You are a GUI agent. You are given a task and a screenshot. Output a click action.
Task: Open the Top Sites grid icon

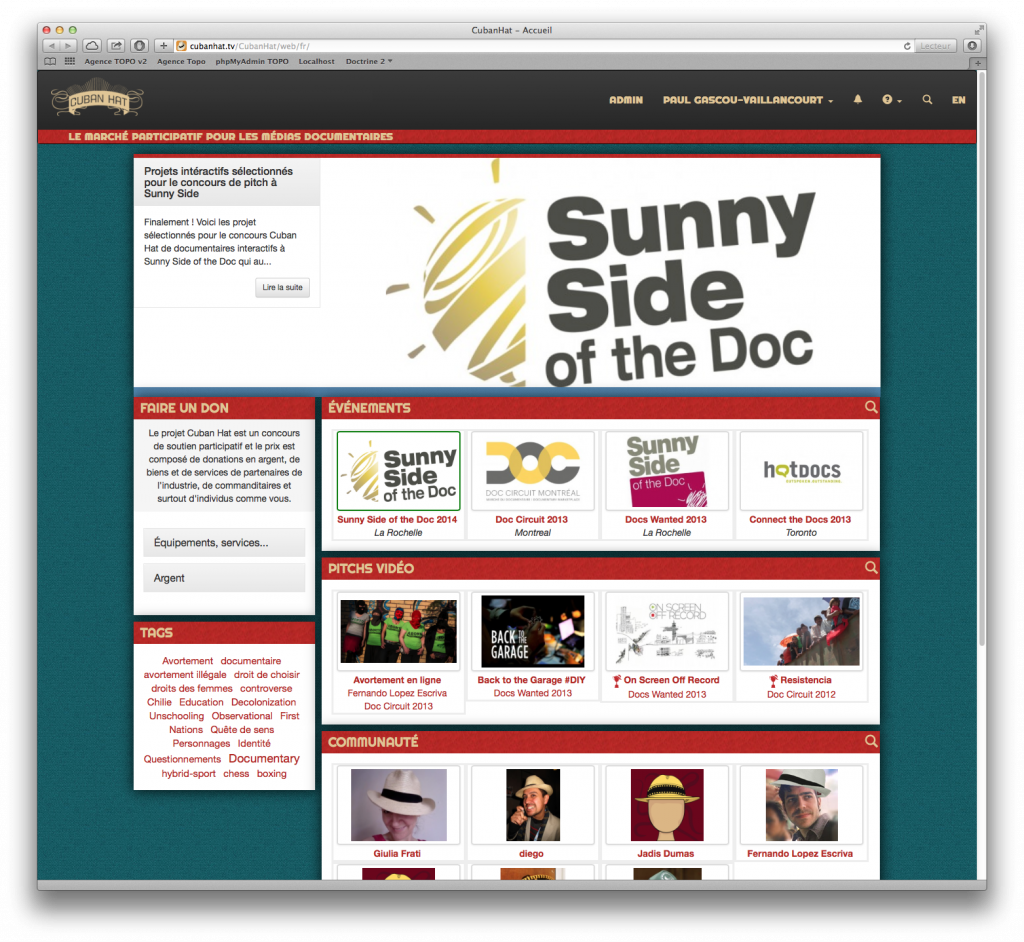[69, 61]
